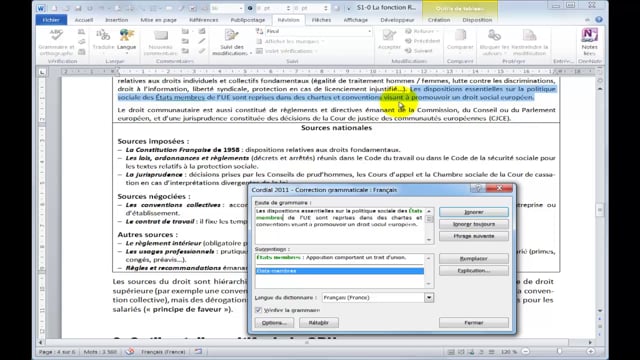The image size is (640, 360).
Task: Open the Options... button in dialog
Action: tap(274, 322)
